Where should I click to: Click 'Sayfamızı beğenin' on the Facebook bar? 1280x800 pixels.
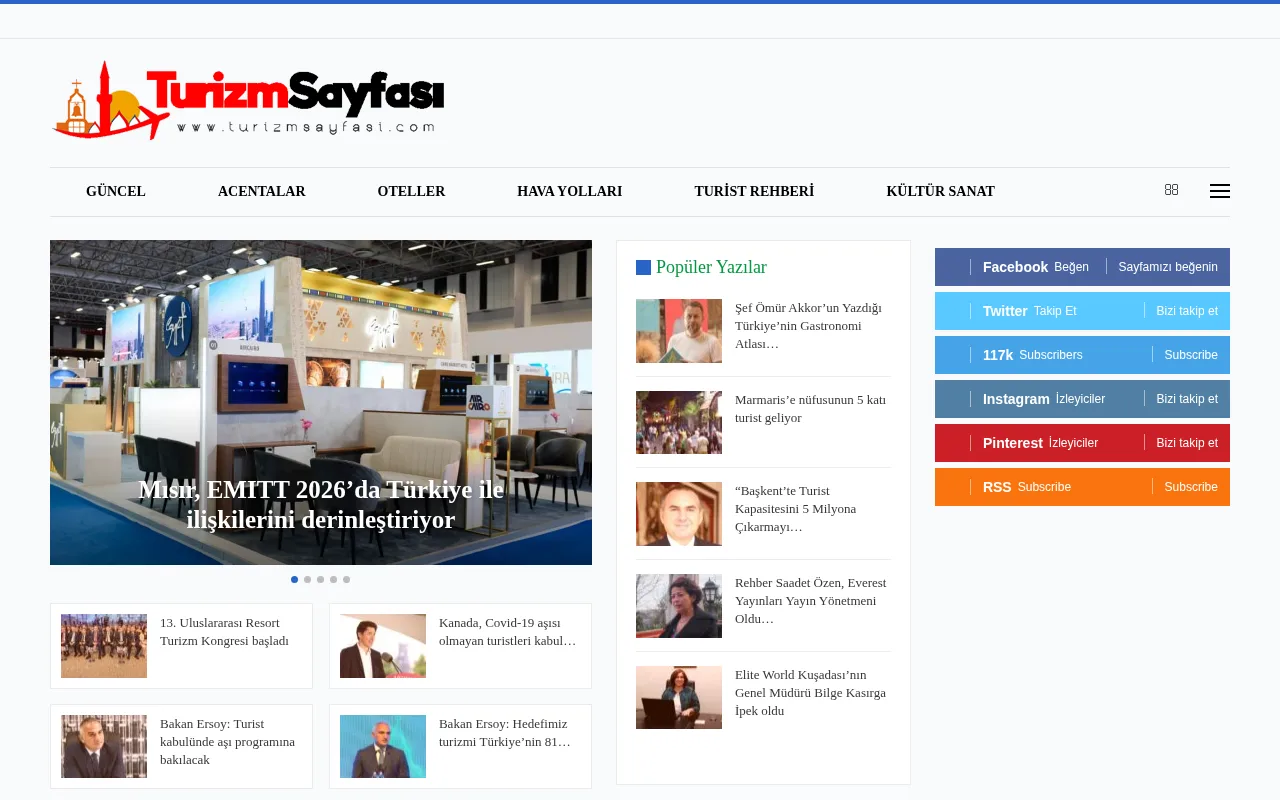pyautogui.click(x=1166, y=267)
